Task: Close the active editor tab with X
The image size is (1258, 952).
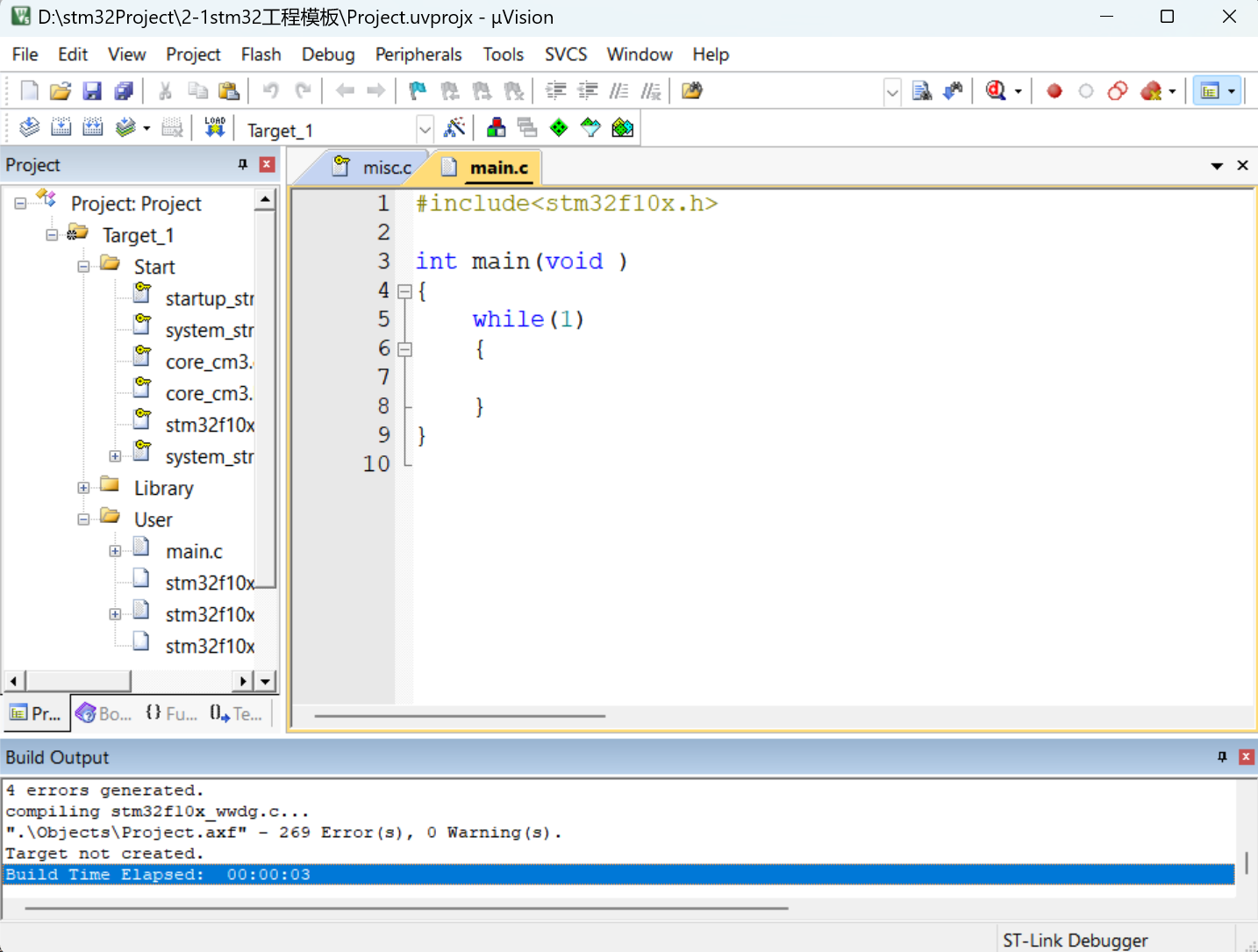Action: click(x=1243, y=165)
